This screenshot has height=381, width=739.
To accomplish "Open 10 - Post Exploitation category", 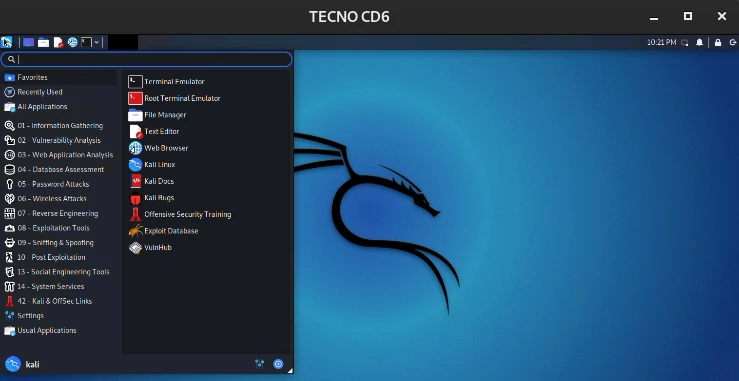I will coord(59,257).
